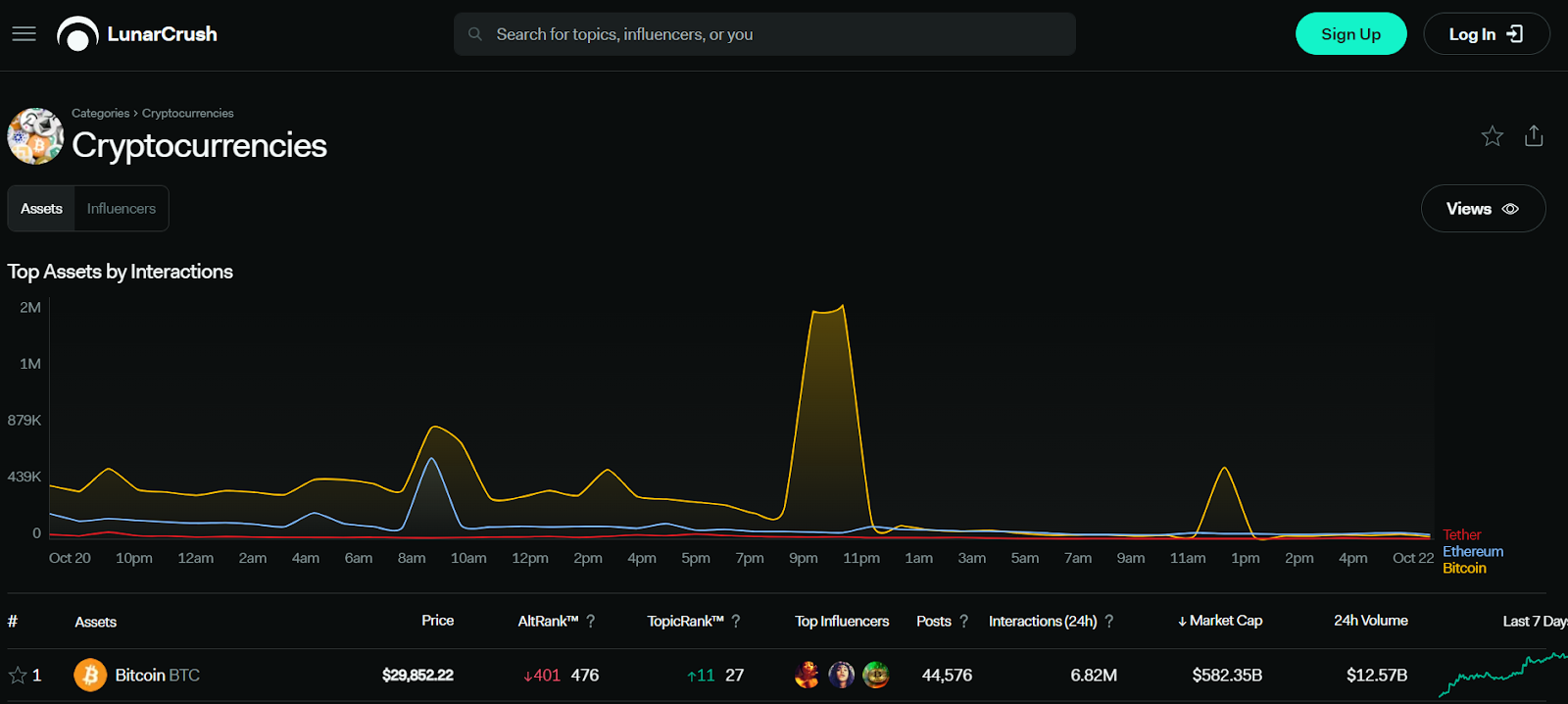Click the AltRank help question mark
This screenshot has height=704, width=1568.
point(590,622)
